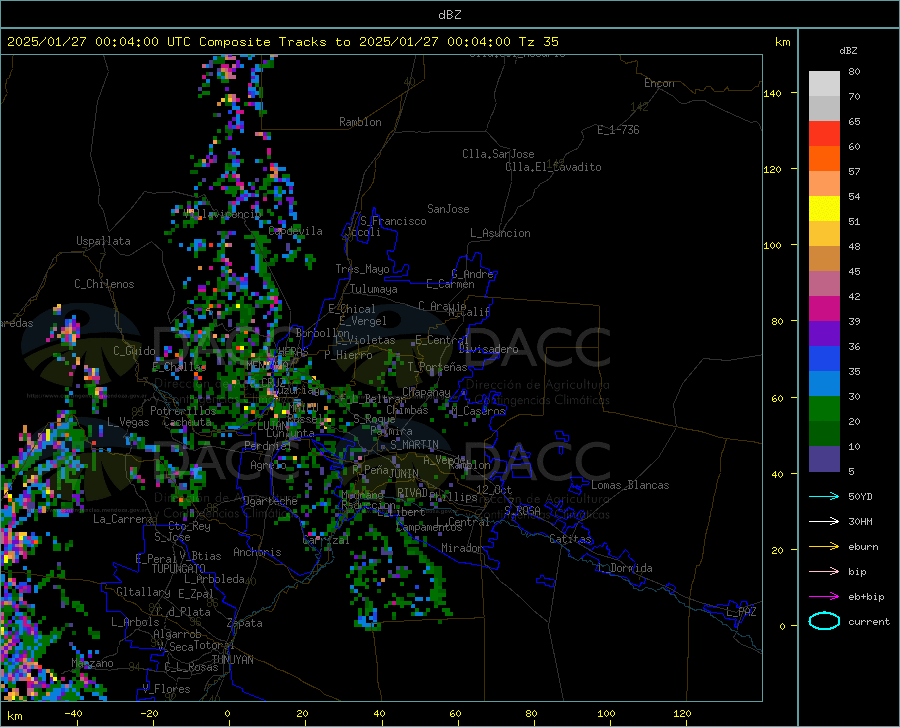Click the TUNUYAN map label
Image resolution: width=900 pixels, height=727 pixels.
tap(232, 660)
